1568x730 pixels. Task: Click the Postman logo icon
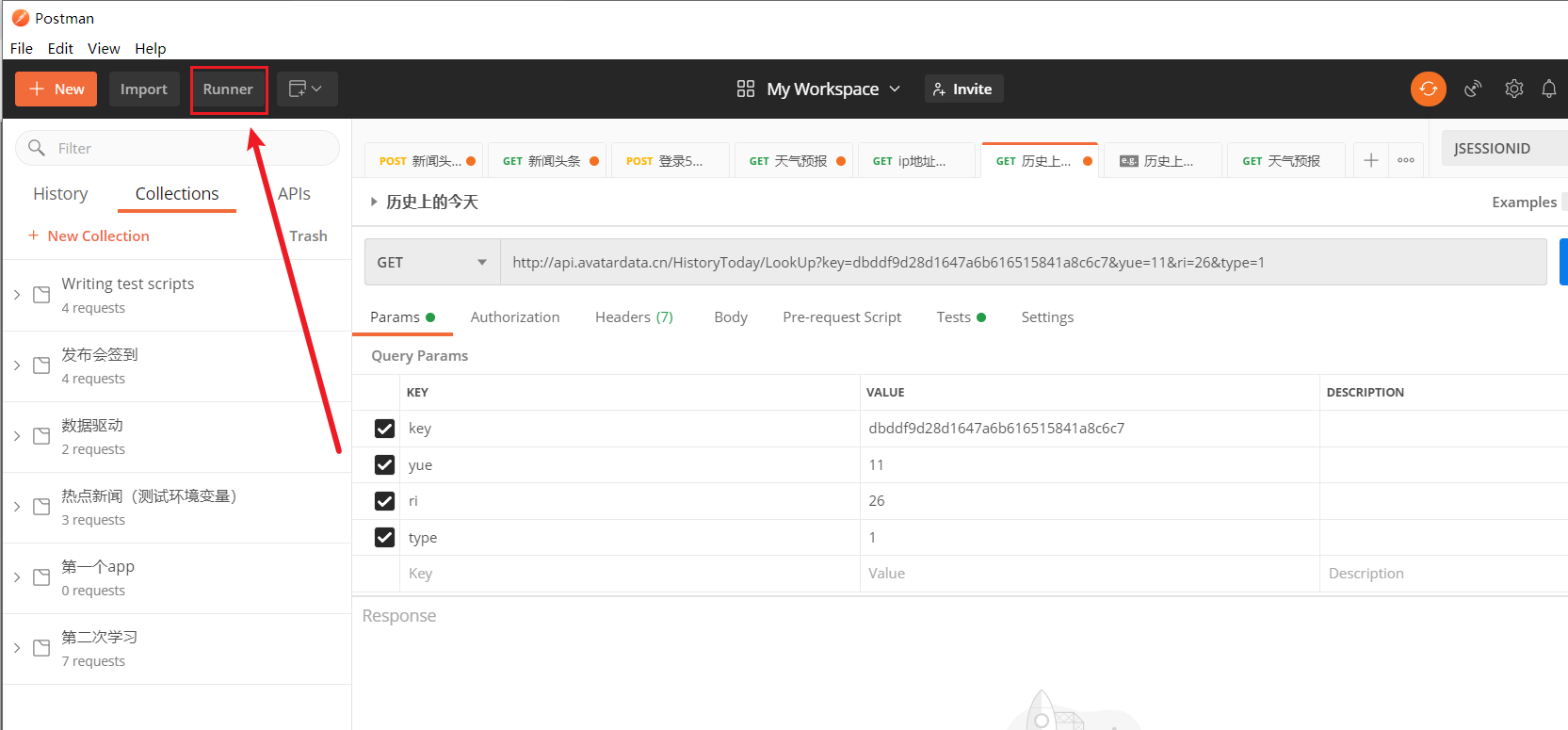(x=21, y=18)
